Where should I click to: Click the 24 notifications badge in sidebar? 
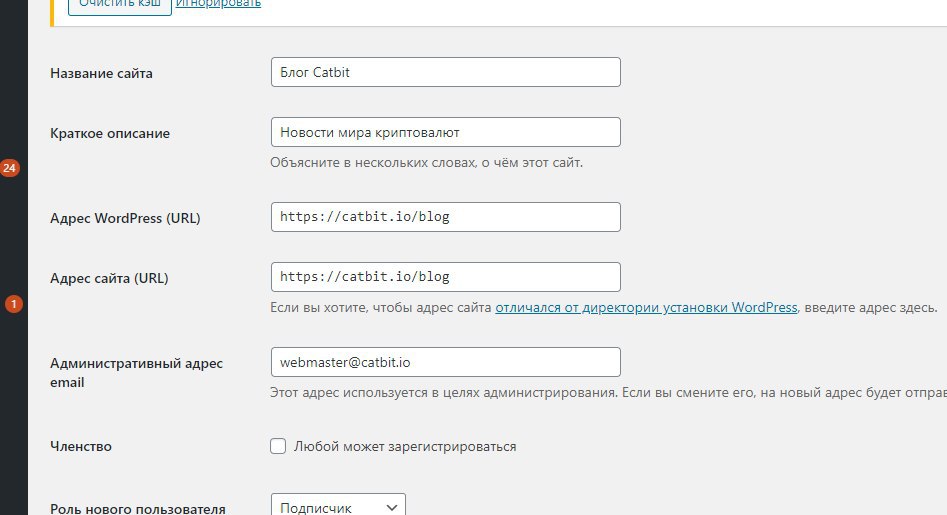click(x=10, y=169)
